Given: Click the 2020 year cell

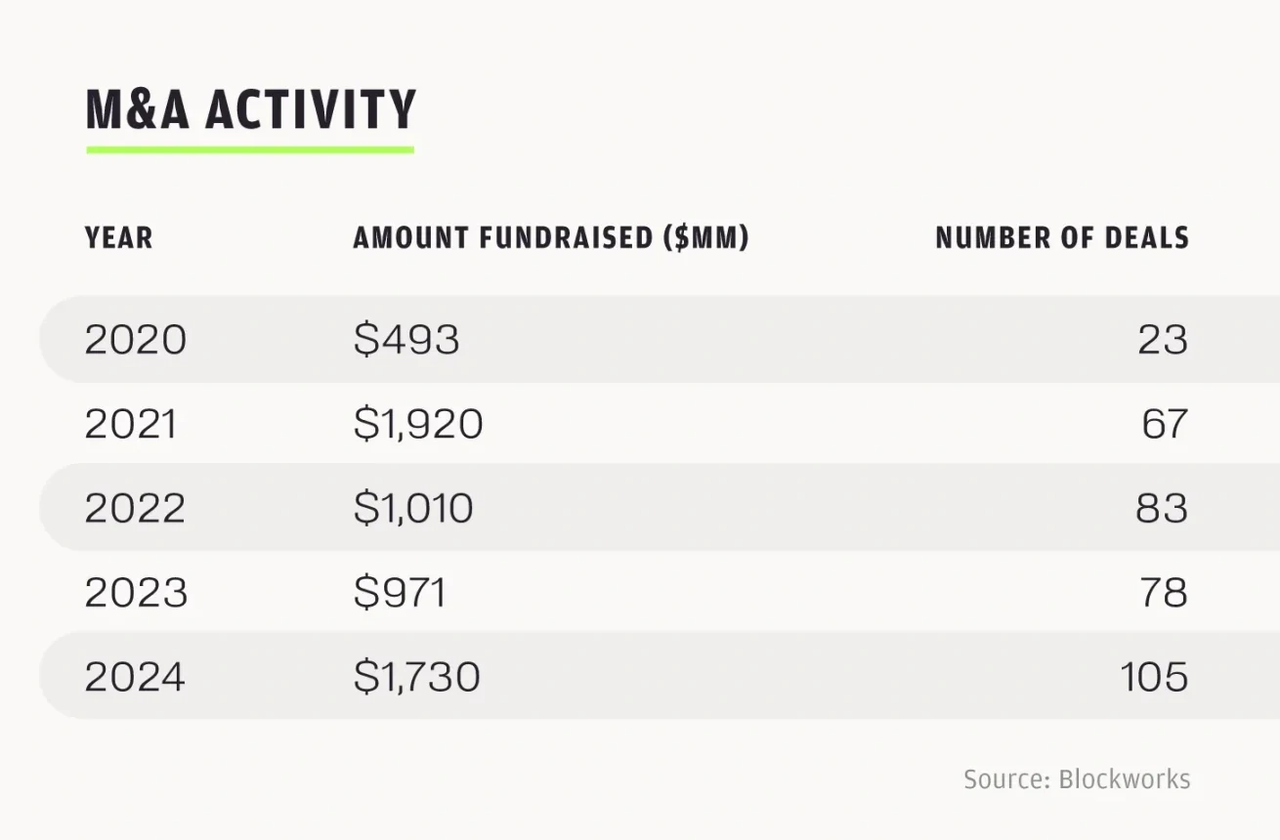Looking at the screenshot, I should coord(135,340).
